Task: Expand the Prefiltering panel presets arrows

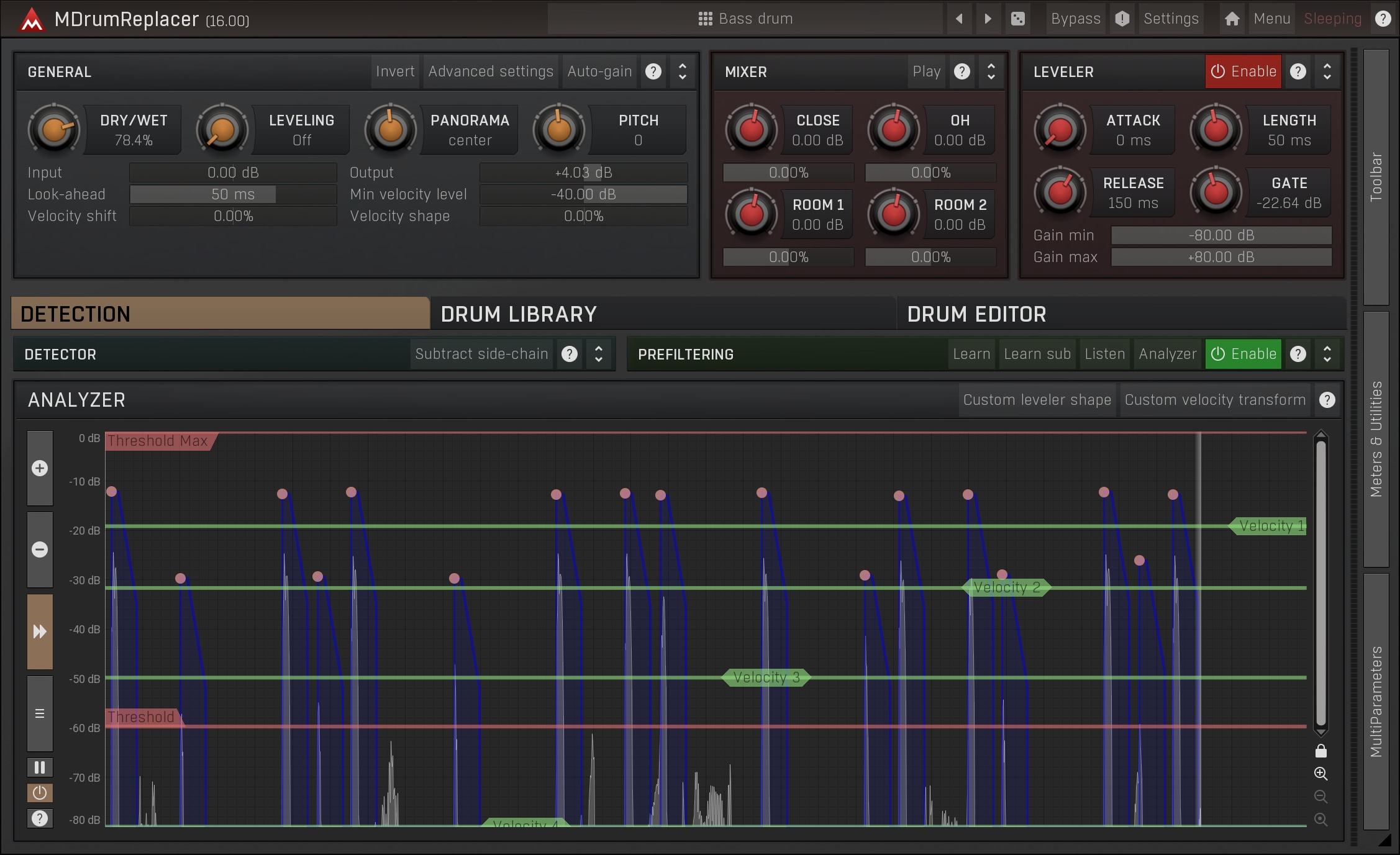Action: 1327,354
